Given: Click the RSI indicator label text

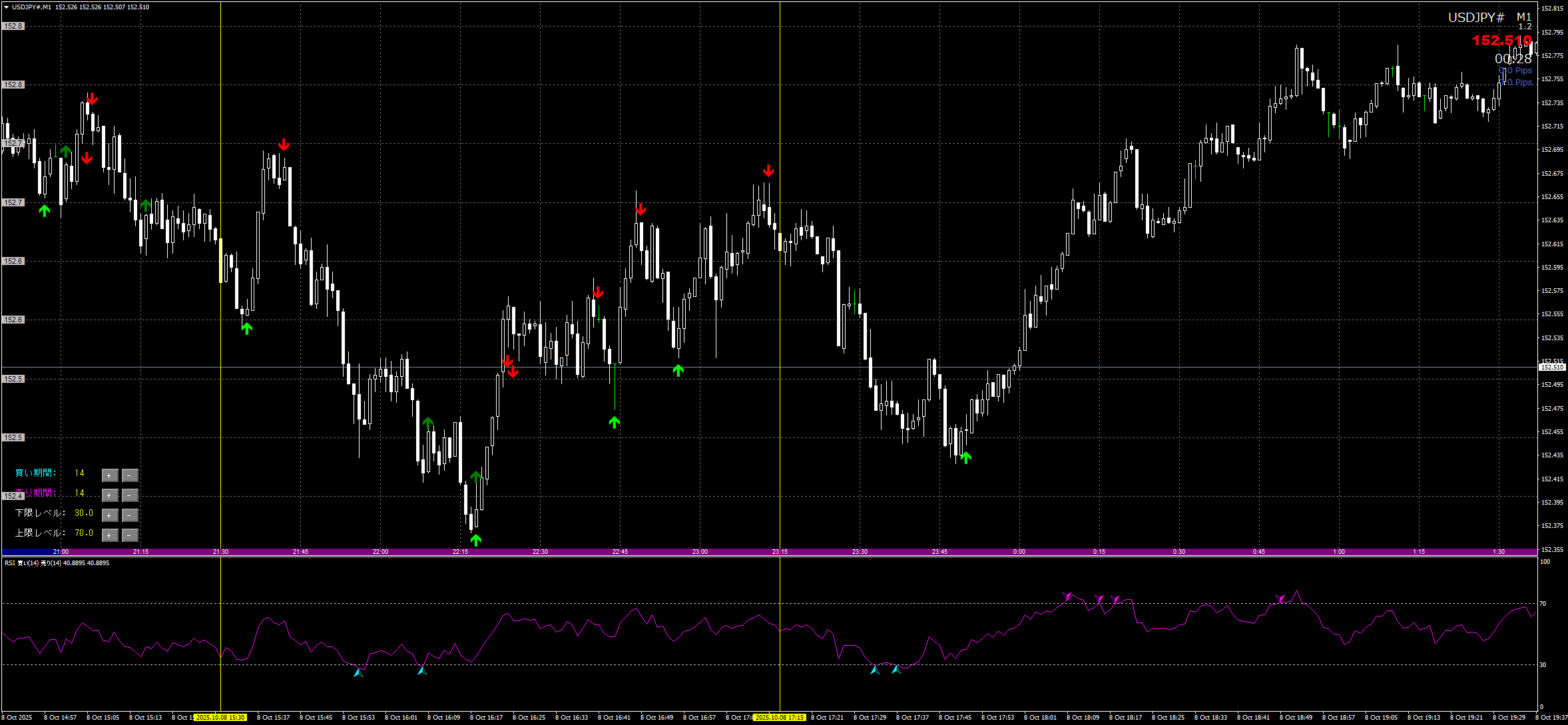Looking at the screenshot, I should [57, 563].
